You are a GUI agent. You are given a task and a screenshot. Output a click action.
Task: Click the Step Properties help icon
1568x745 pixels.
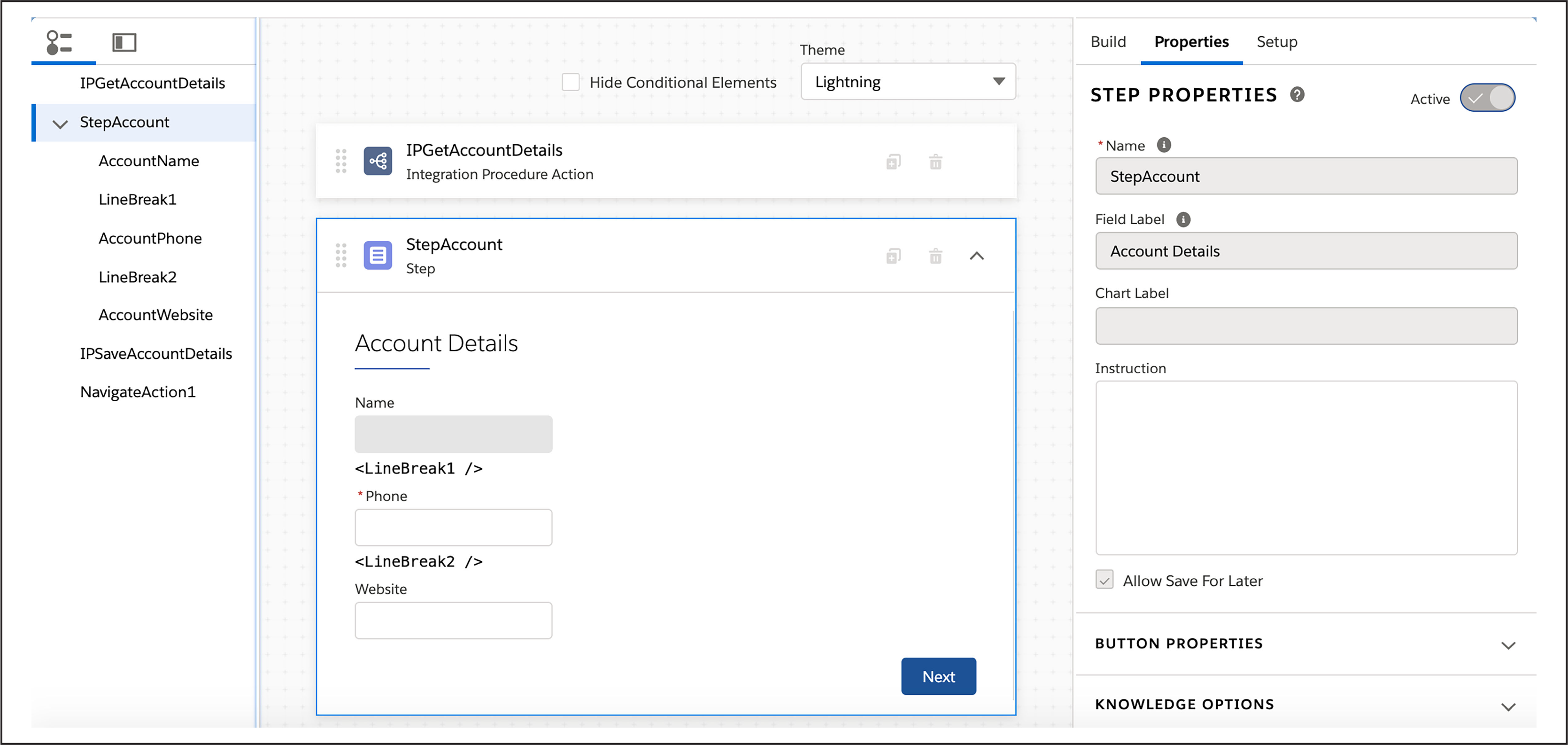pos(1297,94)
